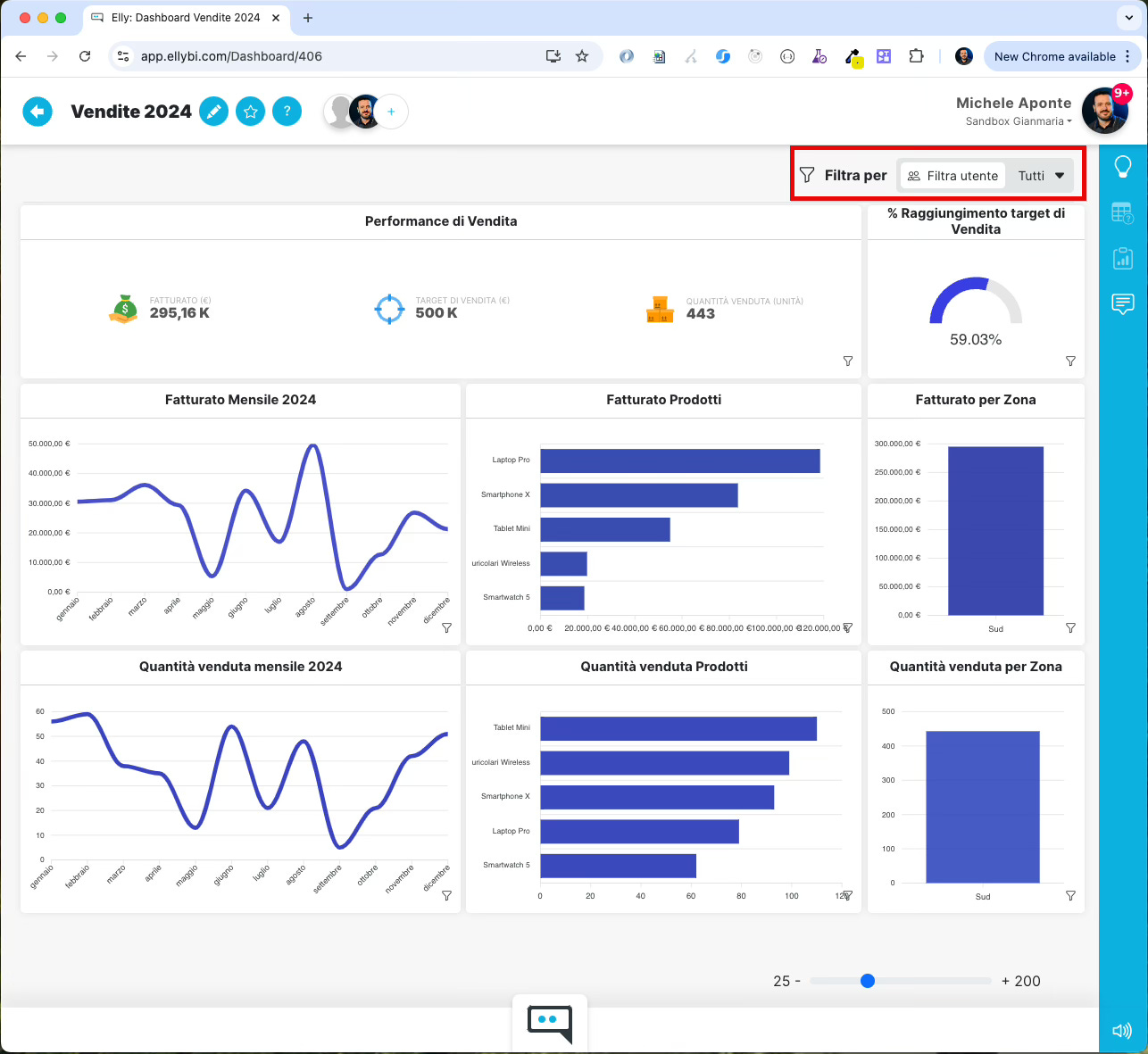
Task: Click filter icon on Raggiungimento target card
Action: tap(1070, 361)
